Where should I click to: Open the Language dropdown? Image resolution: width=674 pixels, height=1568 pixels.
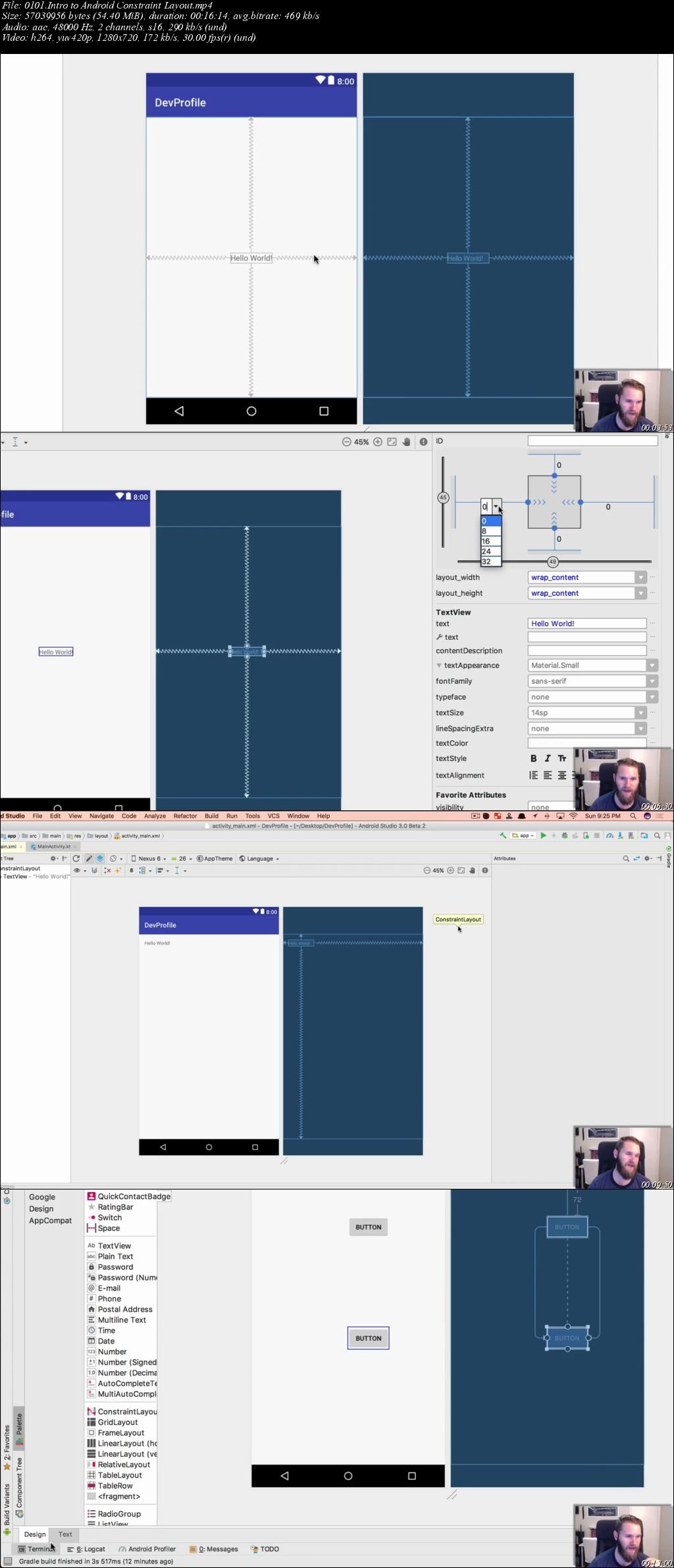tap(259, 858)
